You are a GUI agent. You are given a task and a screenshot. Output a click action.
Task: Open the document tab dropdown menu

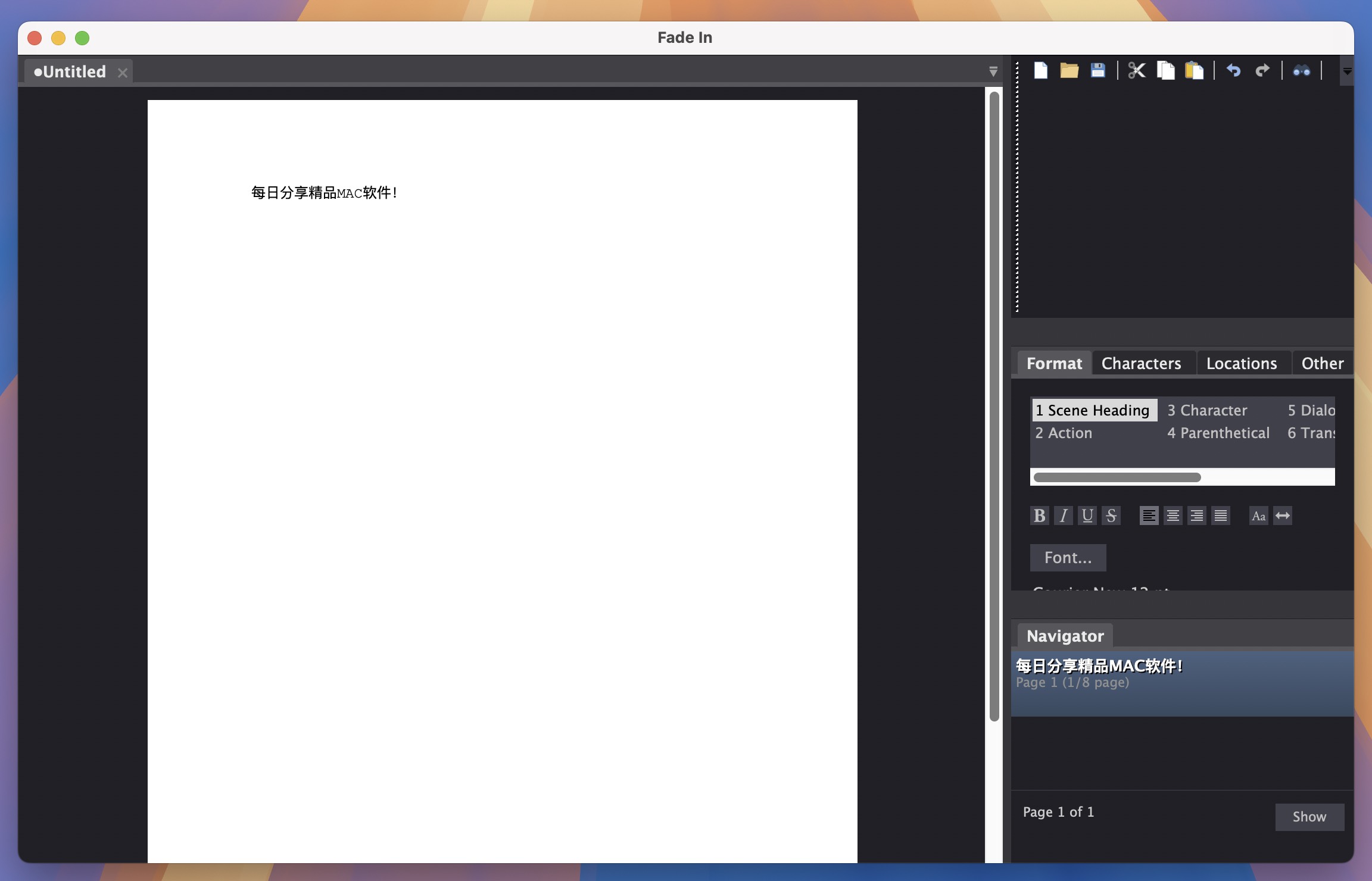[993, 71]
